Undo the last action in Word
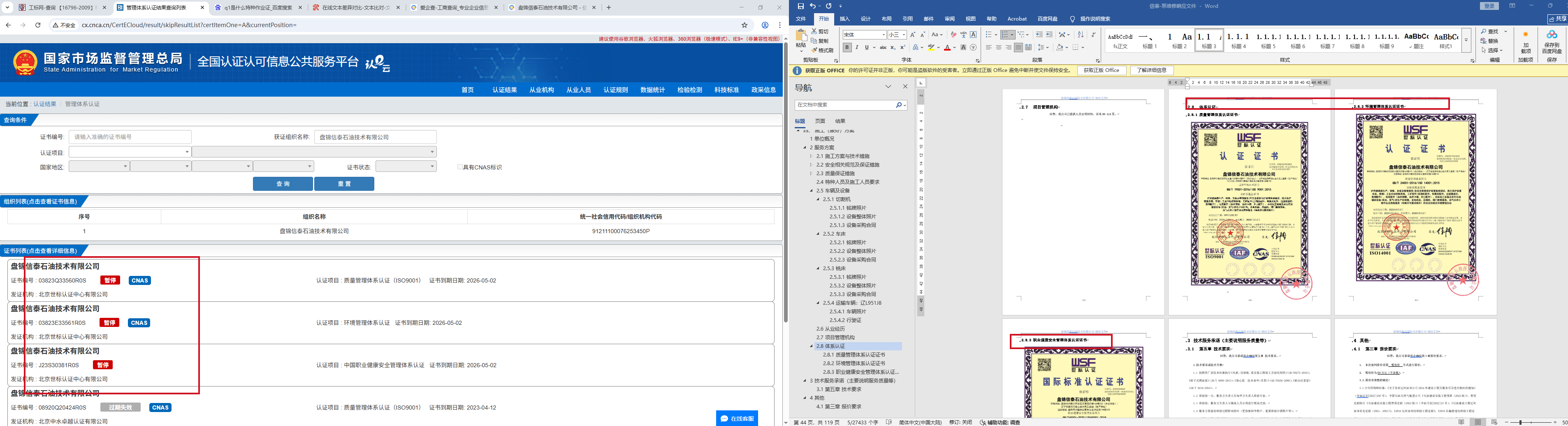Viewport: 1568px width, 426px height. point(813,6)
